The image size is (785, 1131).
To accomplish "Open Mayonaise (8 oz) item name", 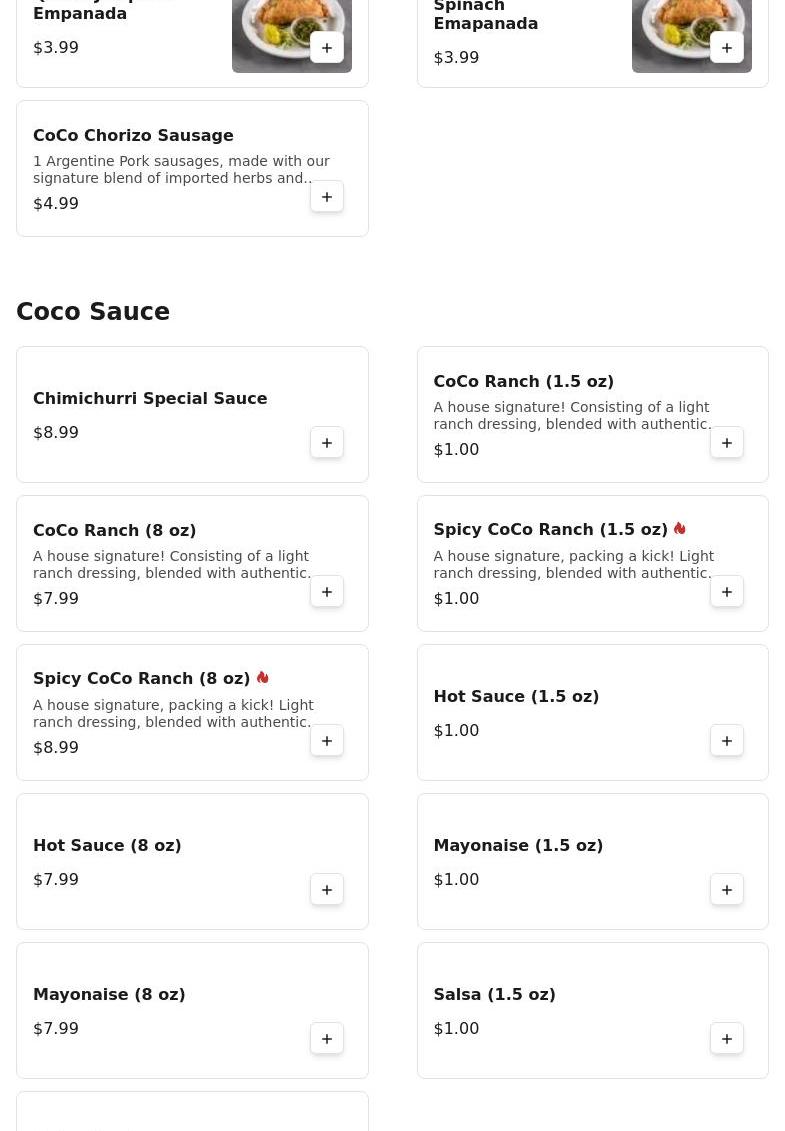I will click(x=109, y=994).
